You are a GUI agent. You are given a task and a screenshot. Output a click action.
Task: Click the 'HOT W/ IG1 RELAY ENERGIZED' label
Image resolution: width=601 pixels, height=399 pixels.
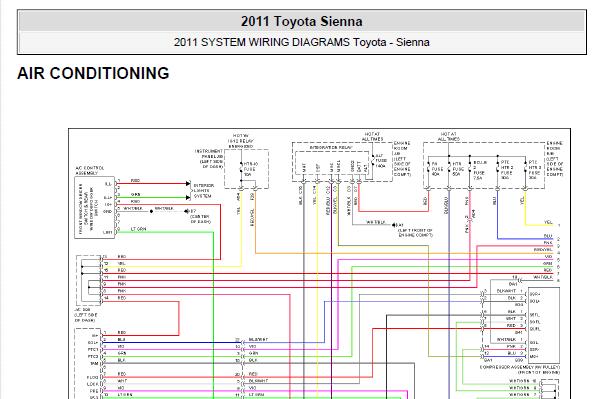pos(241,141)
